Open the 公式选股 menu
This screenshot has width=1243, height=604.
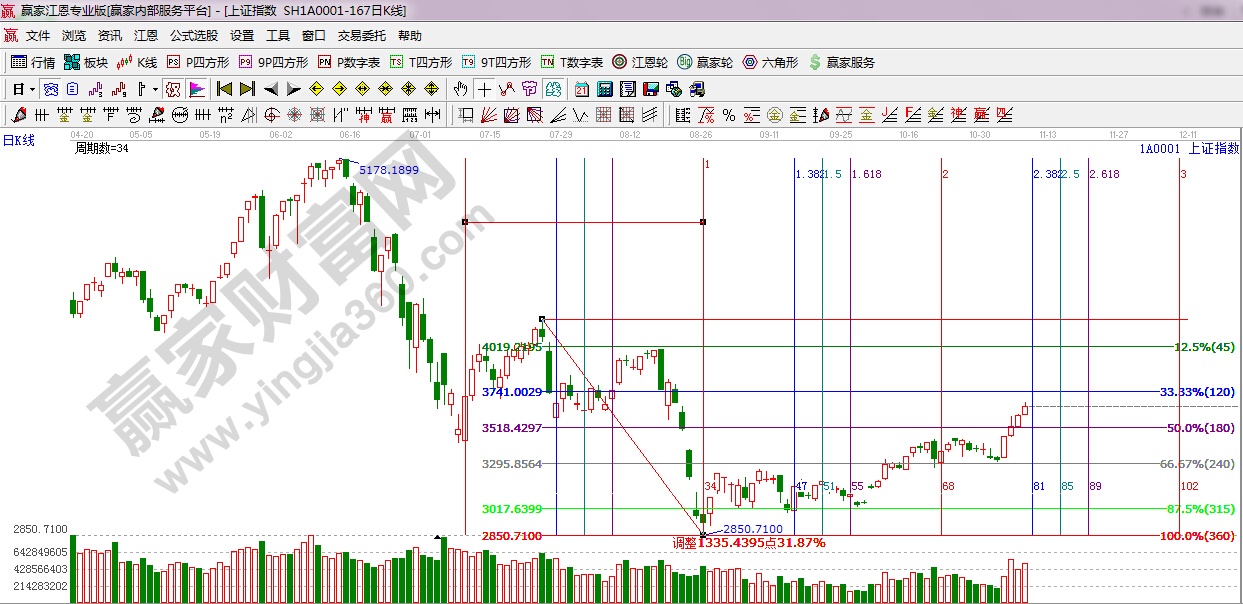pyautogui.click(x=193, y=36)
